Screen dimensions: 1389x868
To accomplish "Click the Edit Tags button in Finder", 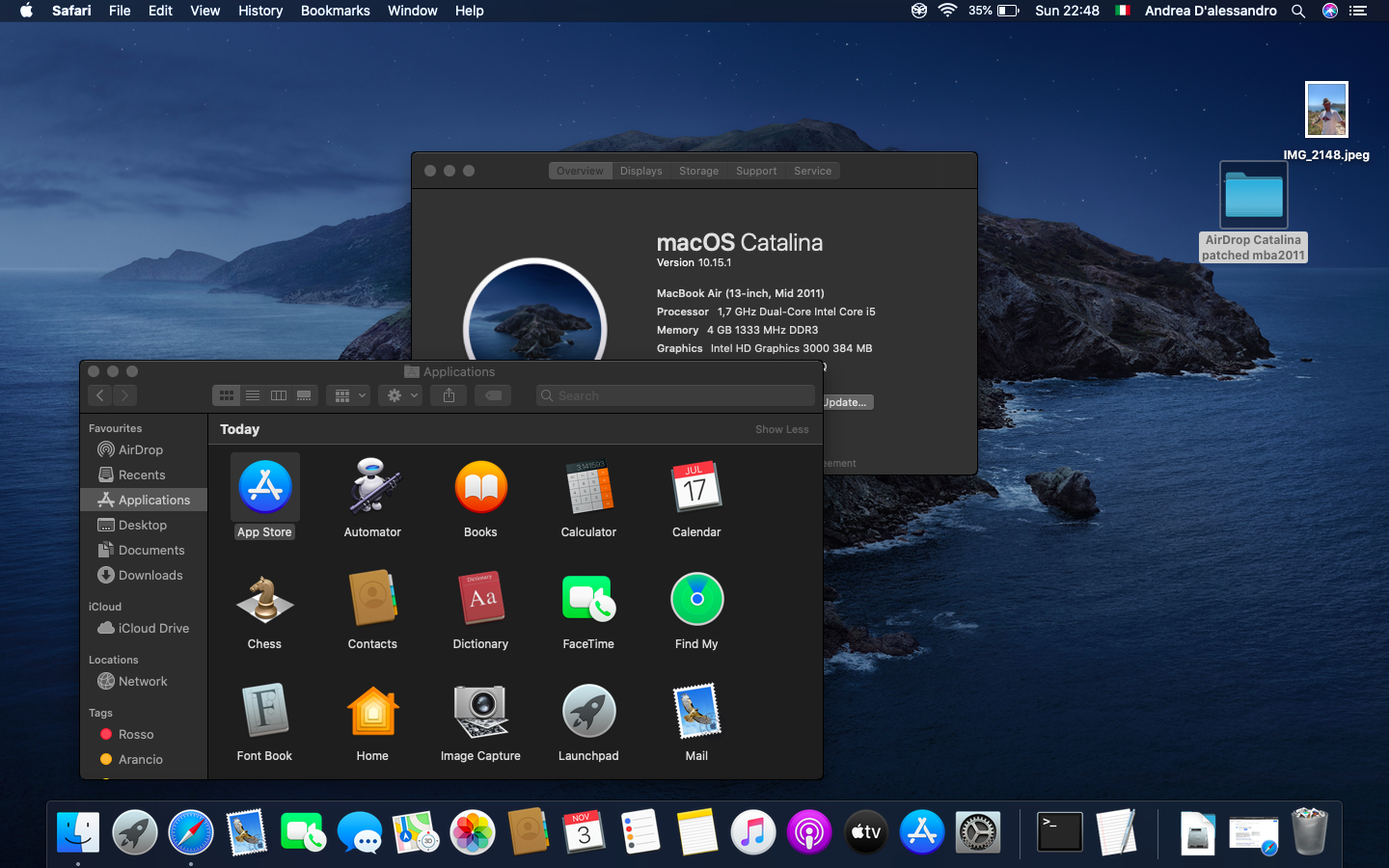I will [x=493, y=395].
